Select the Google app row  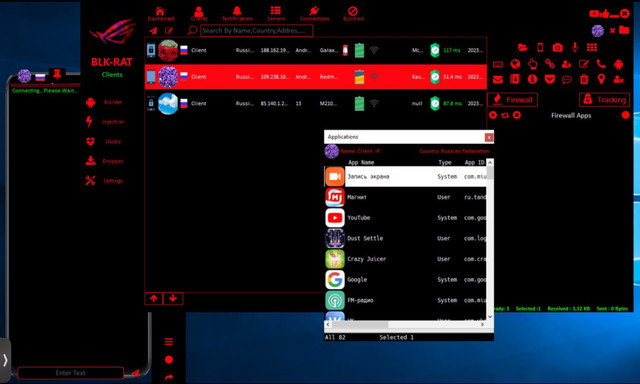click(x=406, y=280)
